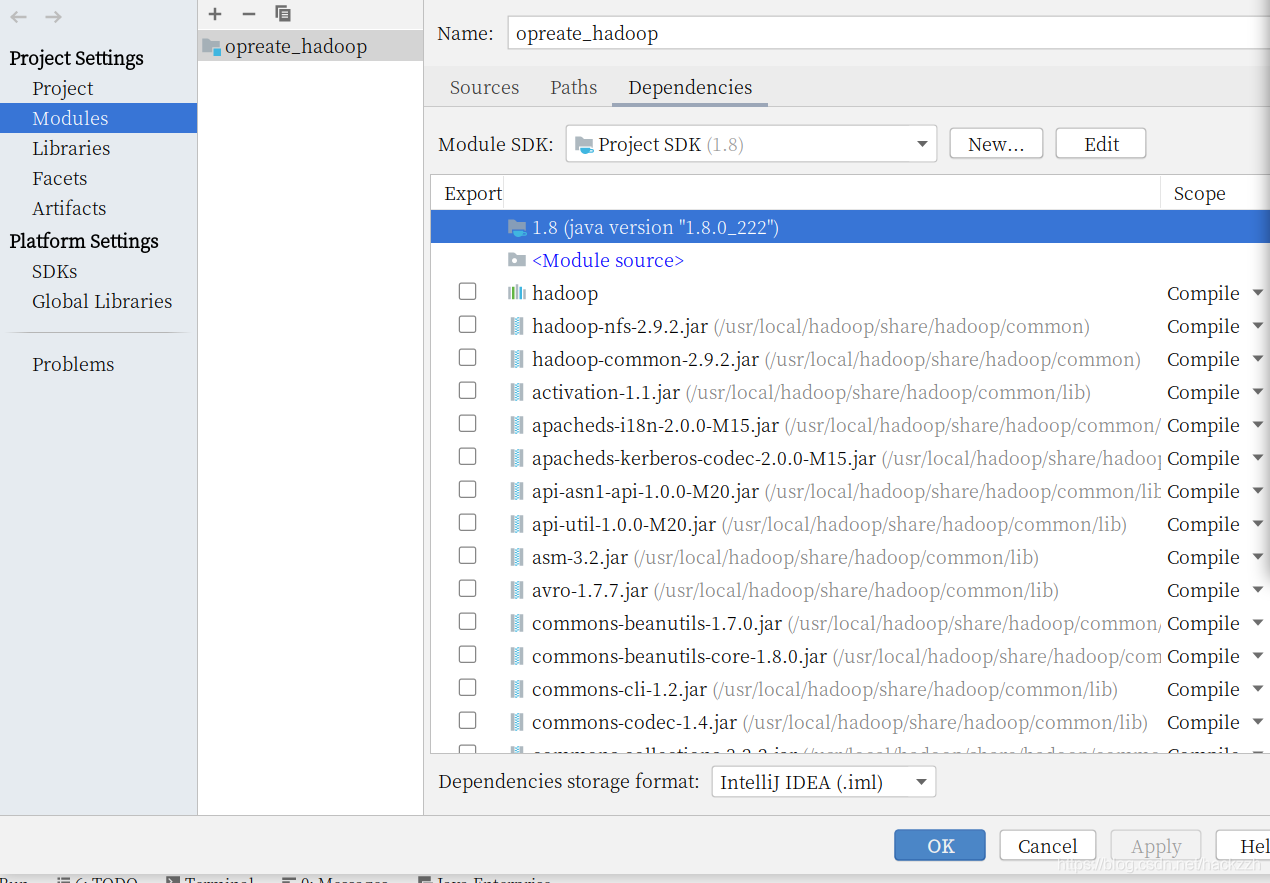
Task: Click the Edit SDK button
Action: 1101,144
